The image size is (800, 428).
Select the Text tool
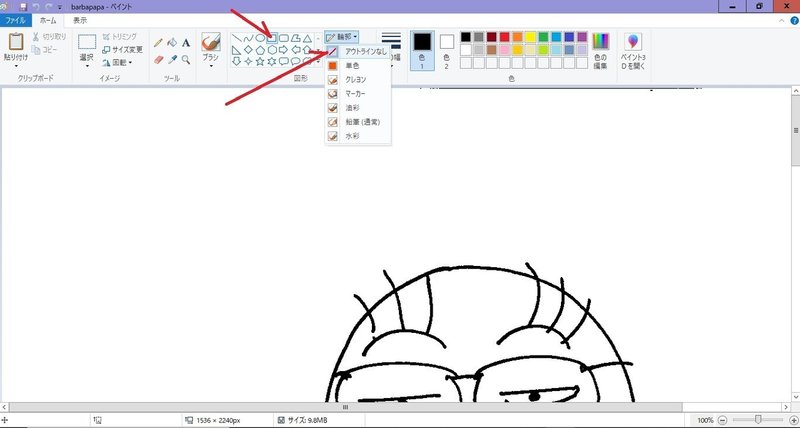click(x=186, y=43)
